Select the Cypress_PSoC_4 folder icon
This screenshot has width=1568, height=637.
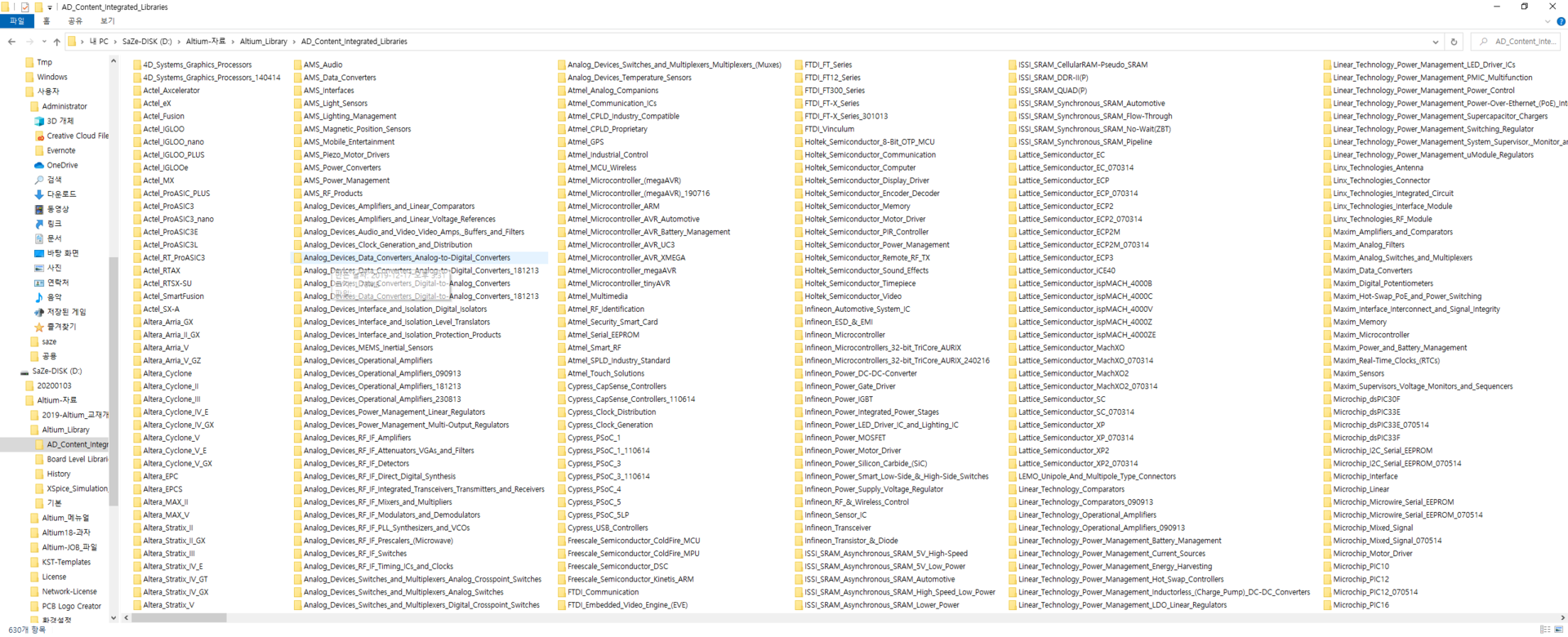pos(562,489)
